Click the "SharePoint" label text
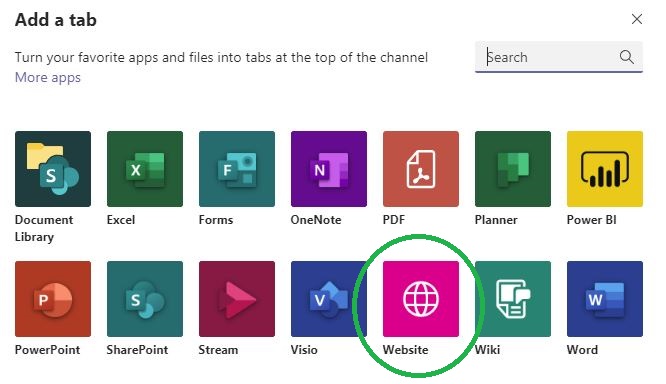This screenshot has height=384, width=666. (x=137, y=350)
